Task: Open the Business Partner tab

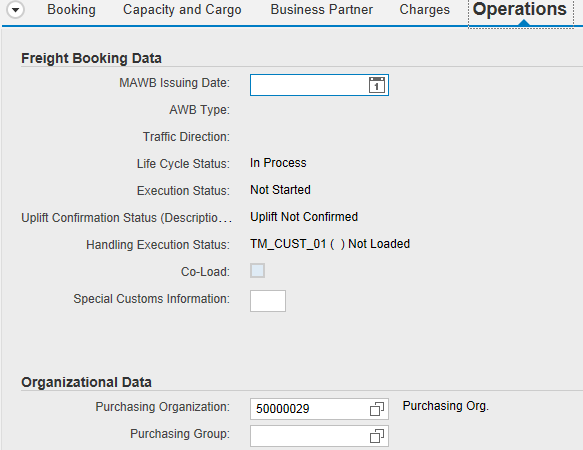Action: click(322, 10)
